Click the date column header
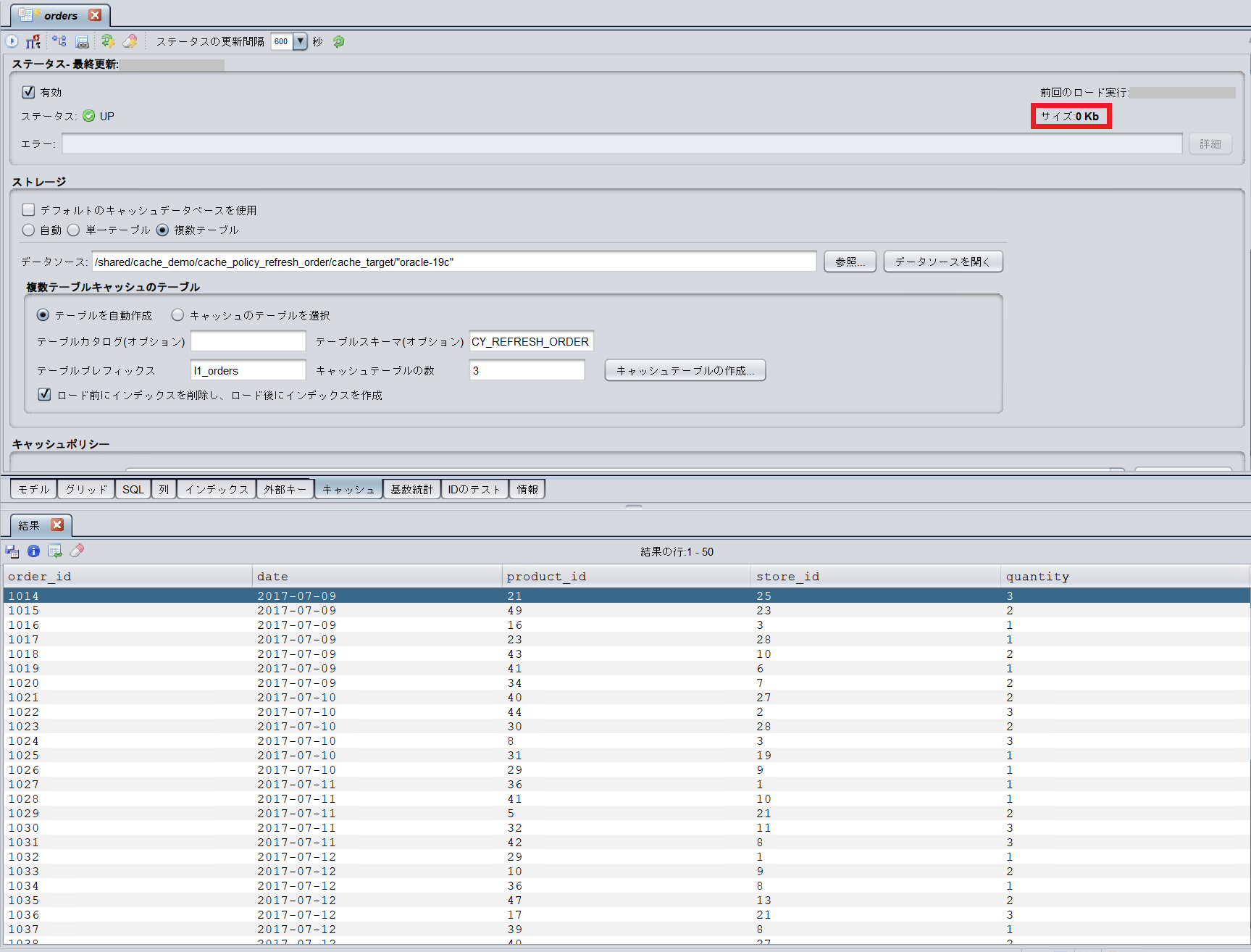The width and height of the screenshot is (1251, 952). (x=377, y=577)
